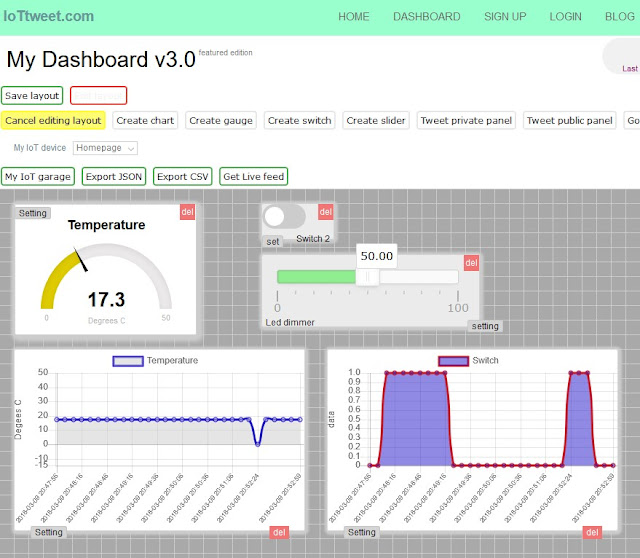Click Export CSV button
640x558 pixels.
[183, 176]
